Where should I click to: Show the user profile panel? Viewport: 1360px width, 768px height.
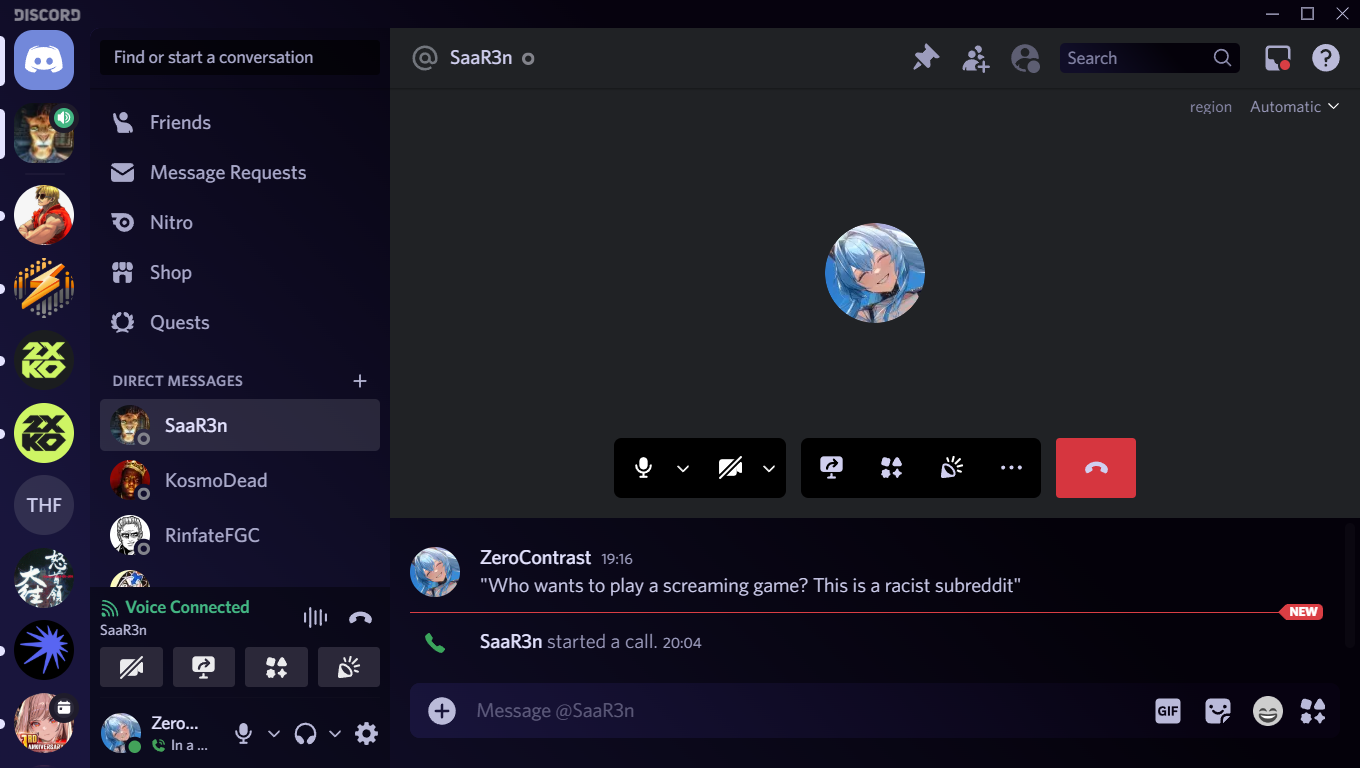(x=1026, y=58)
